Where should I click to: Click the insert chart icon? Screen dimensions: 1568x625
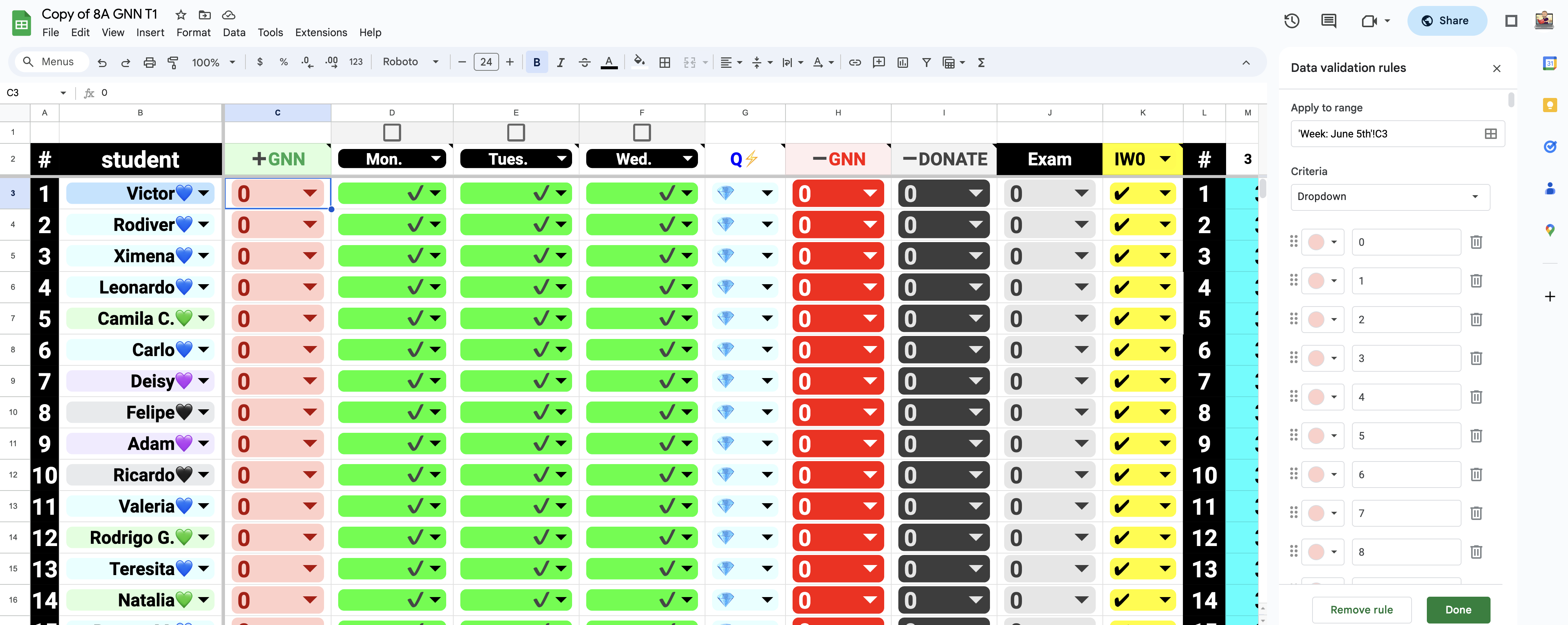902,62
